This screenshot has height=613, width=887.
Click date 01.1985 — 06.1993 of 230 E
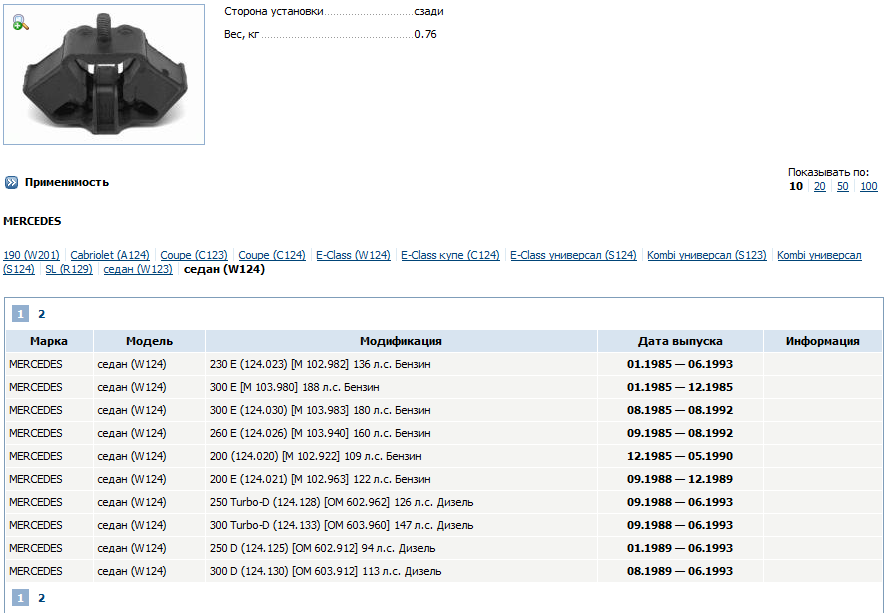pyautogui.click(x=680, y=364)
